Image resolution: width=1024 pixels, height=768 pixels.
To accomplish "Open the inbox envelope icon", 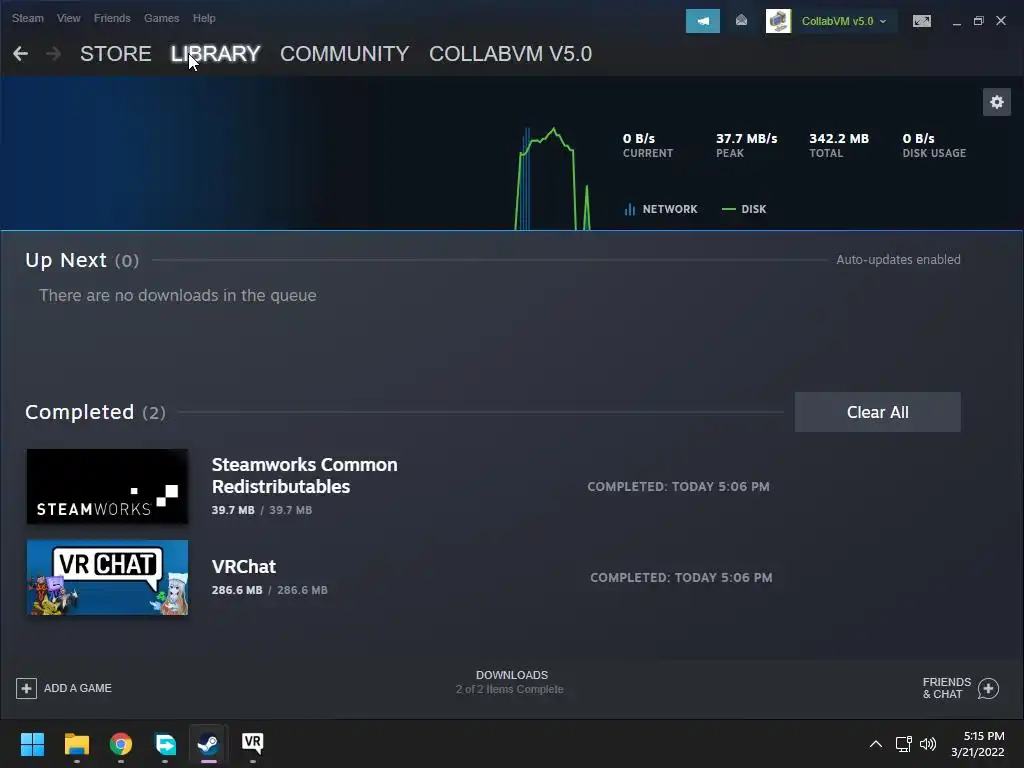I will [x=741, y=21].
